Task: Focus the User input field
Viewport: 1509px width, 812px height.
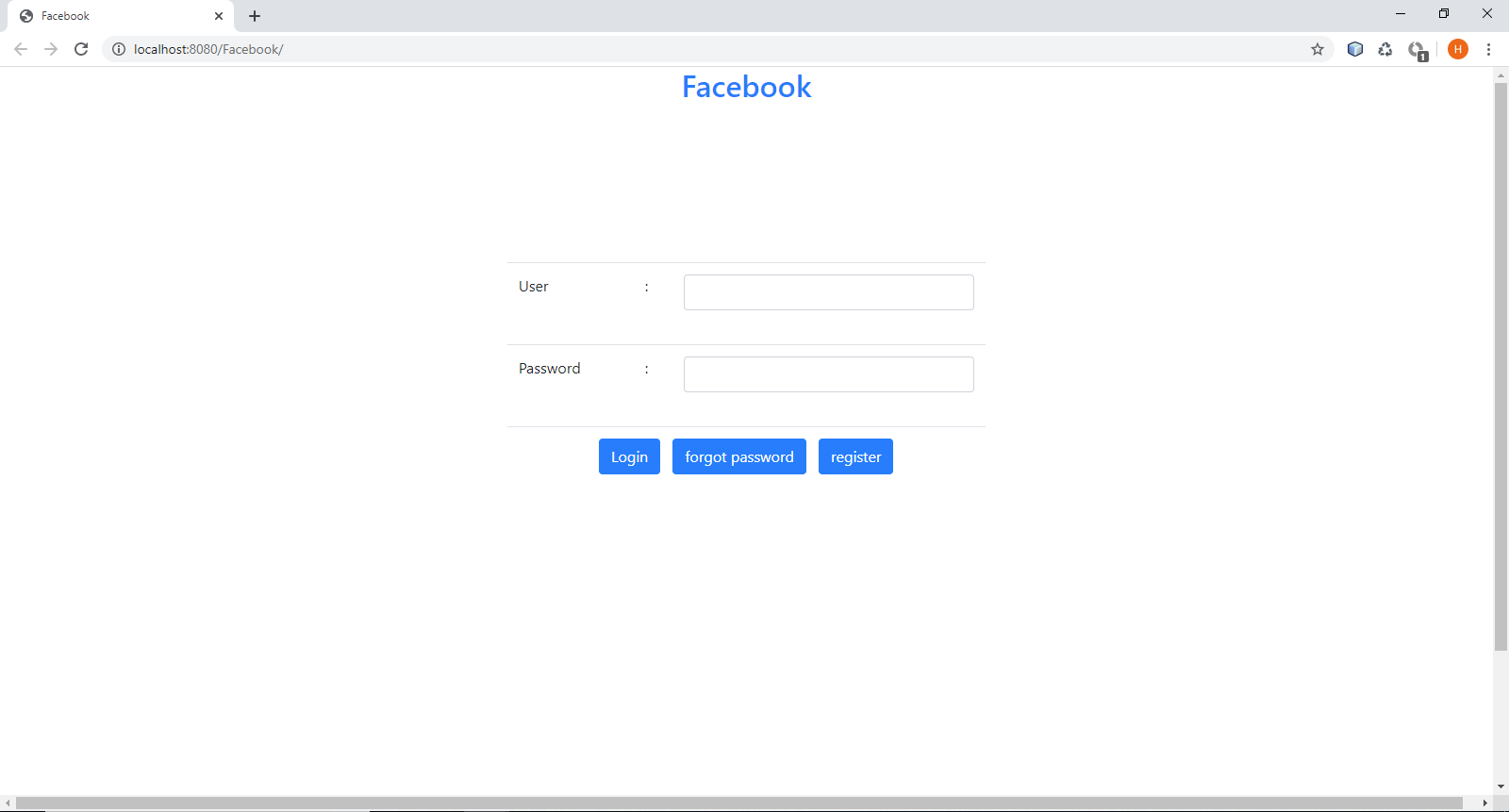Action: coord(829,292)
